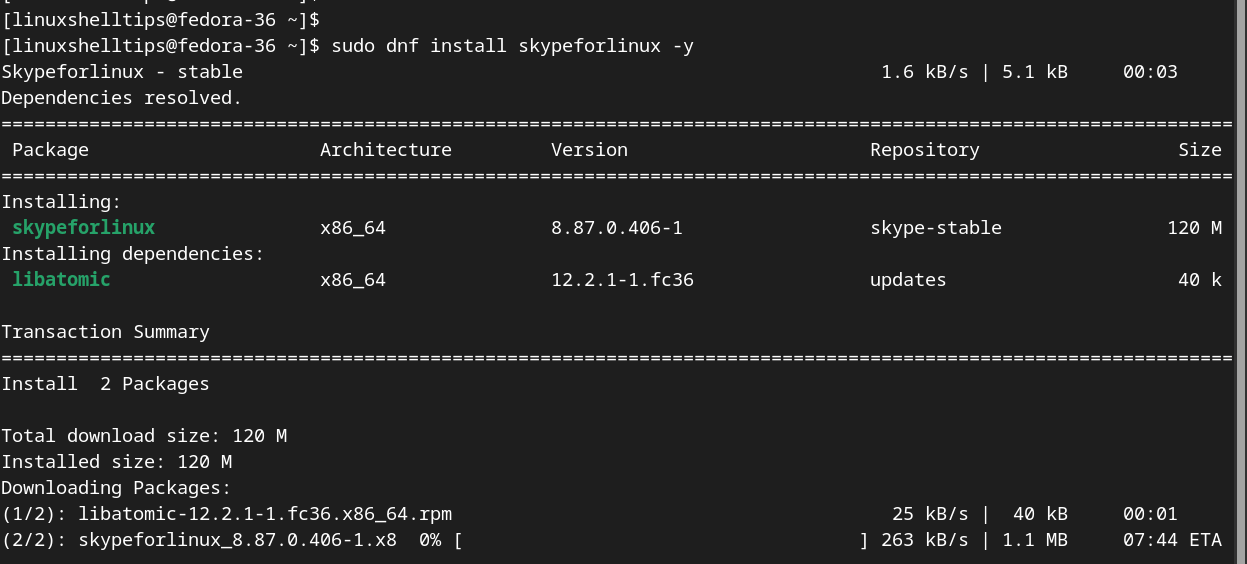
Task: Click the "Install 2 Packages" line
Action: pyautogui.click(x=105, y=384)
